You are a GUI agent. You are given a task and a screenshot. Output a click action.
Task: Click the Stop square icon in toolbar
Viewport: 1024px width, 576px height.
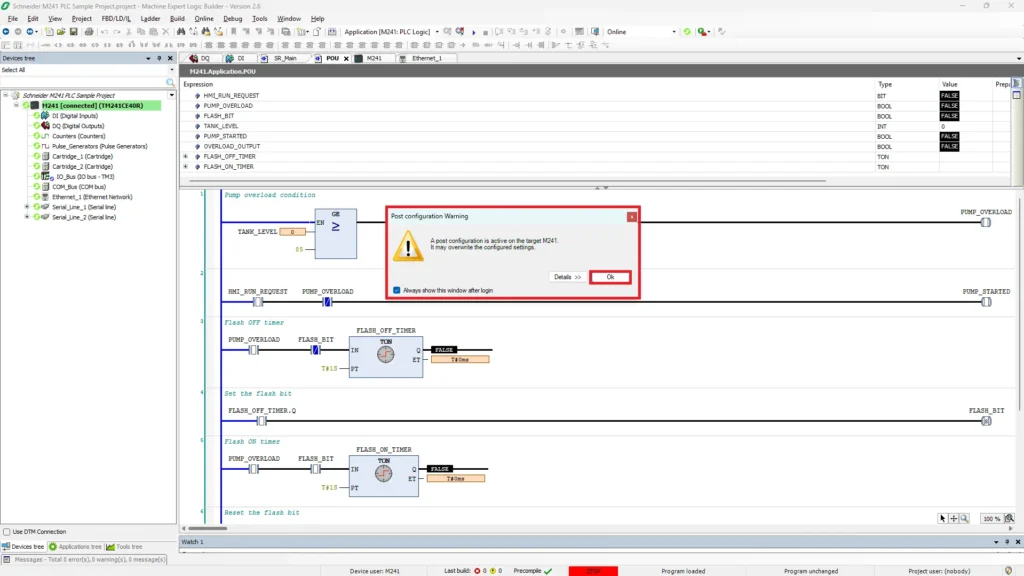coord(485,32)
